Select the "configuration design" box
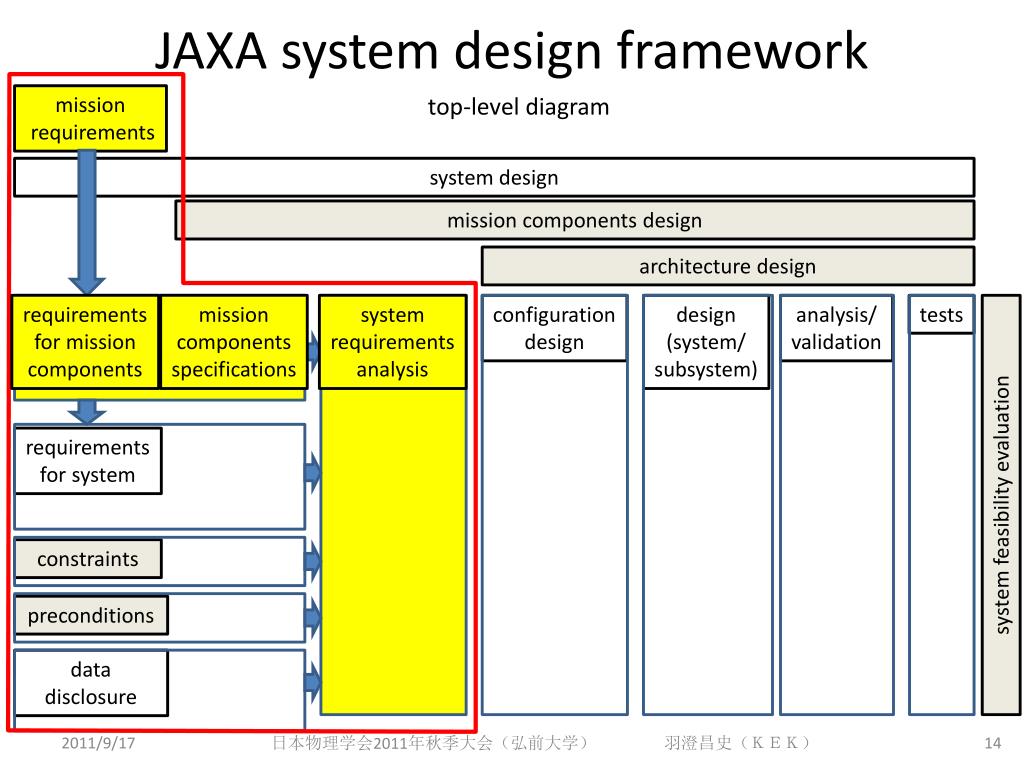 point(554,328)
